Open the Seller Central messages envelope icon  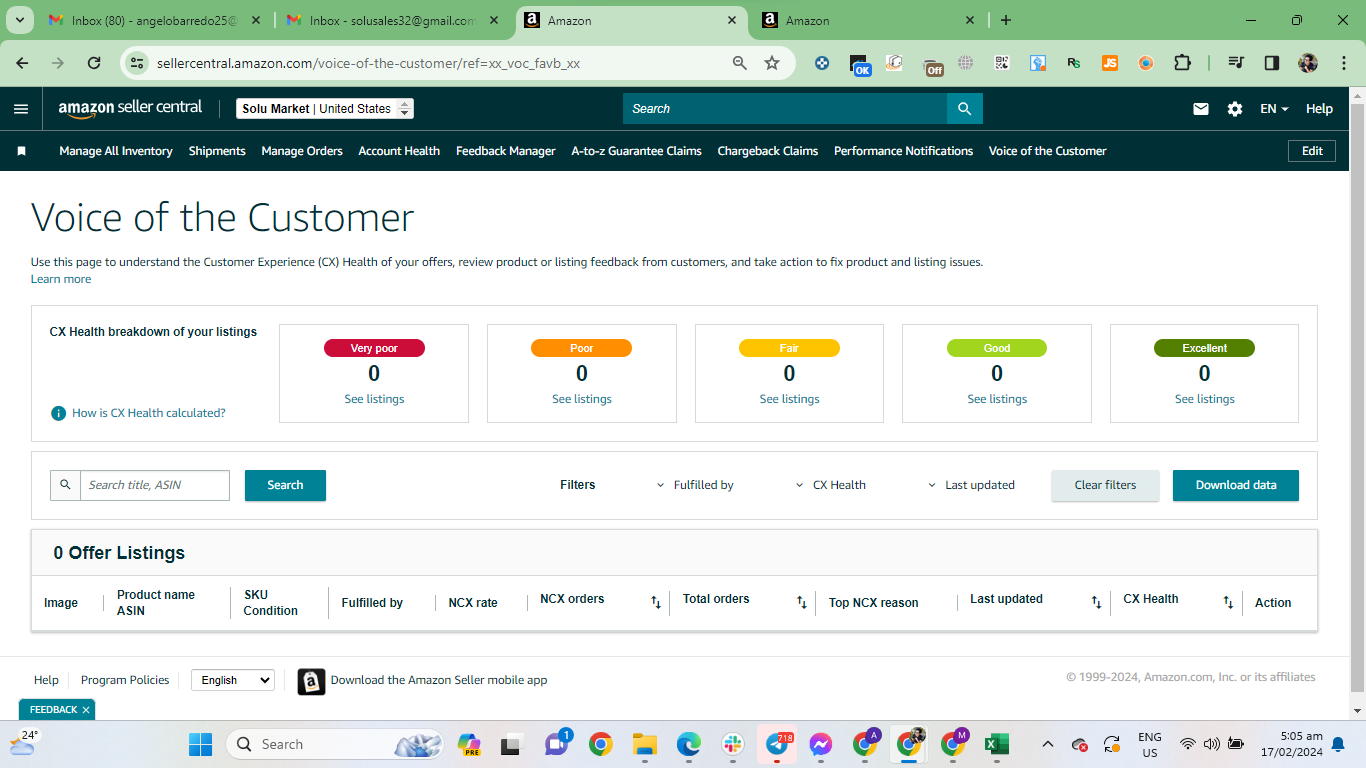click(x=1201, y=109)
